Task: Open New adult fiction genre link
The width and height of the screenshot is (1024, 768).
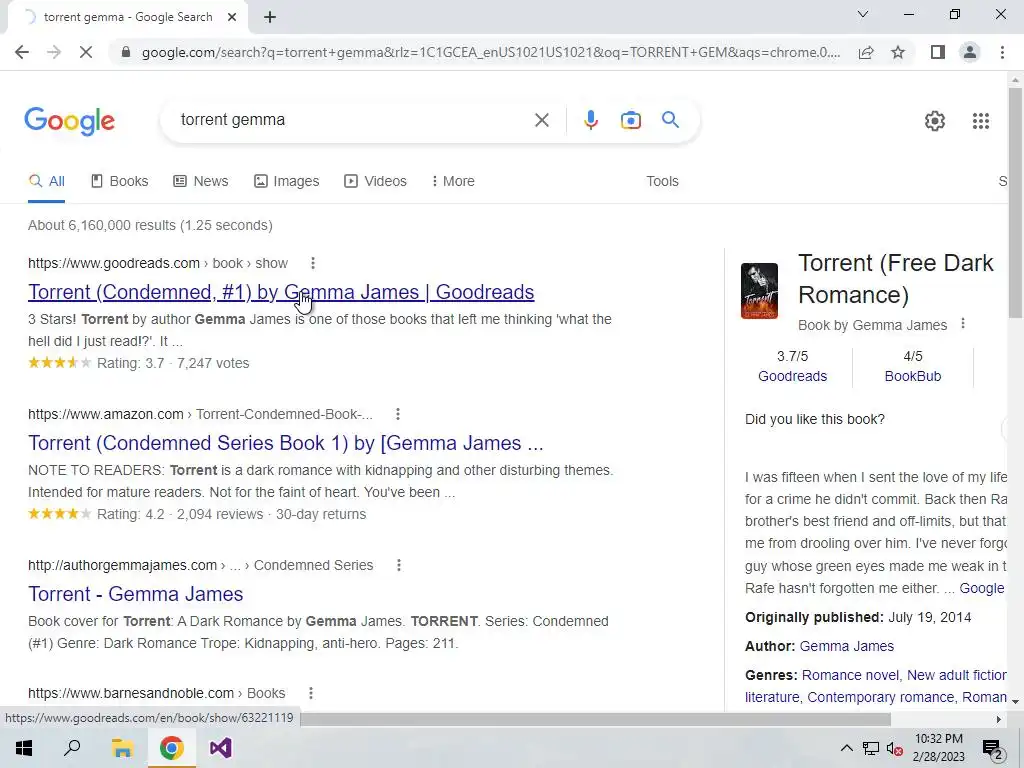Action: tap(956, 675)
